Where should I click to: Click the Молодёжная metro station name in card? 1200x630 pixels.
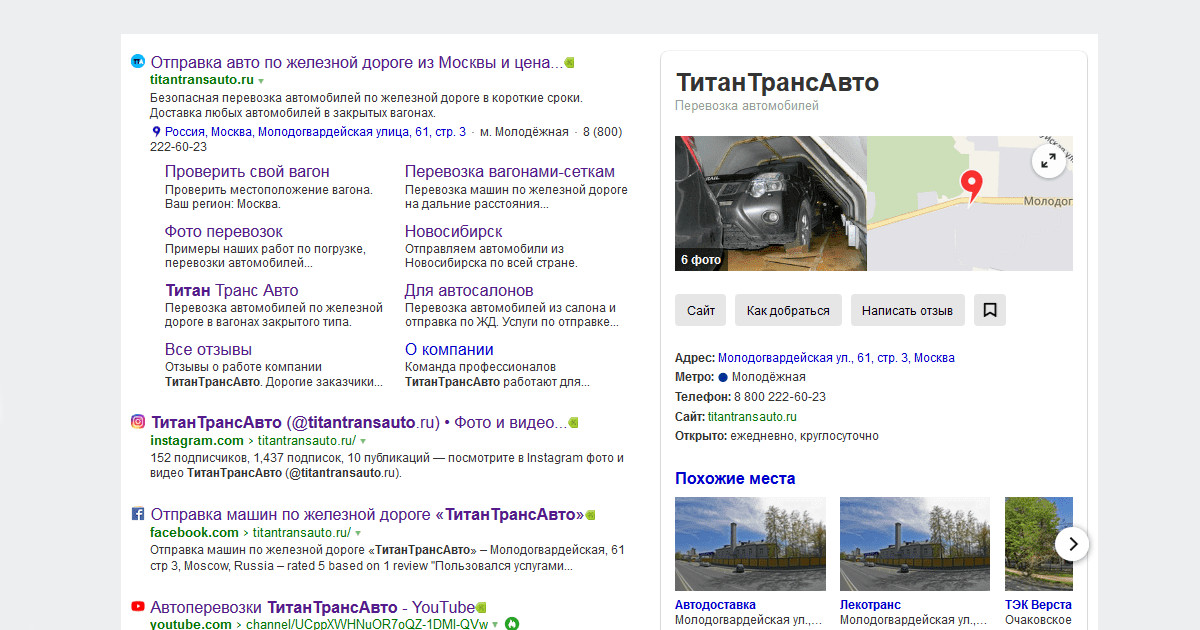coord(768,377)
